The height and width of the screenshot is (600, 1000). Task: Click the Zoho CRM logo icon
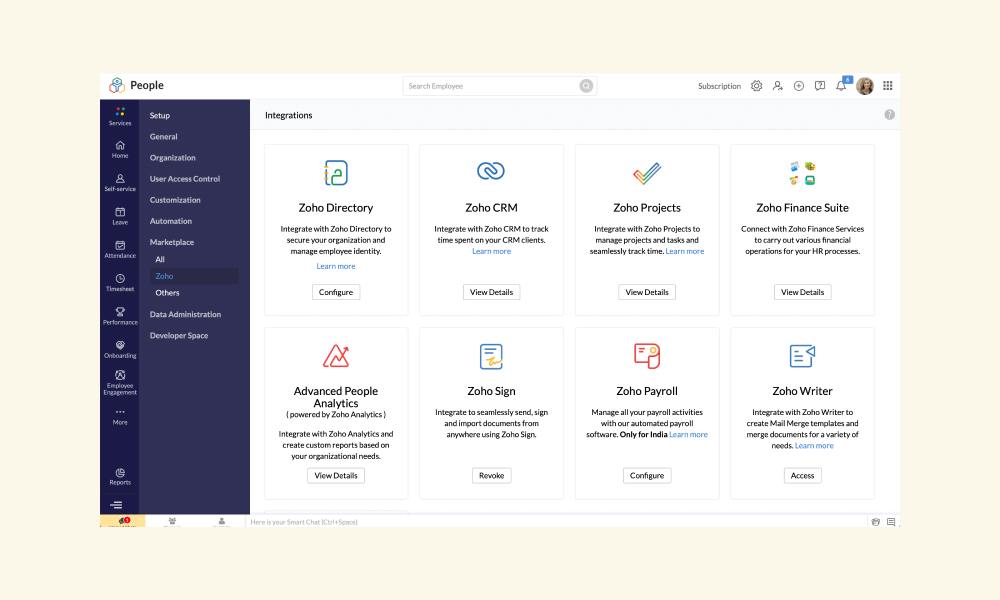click(x=491, y=171)
